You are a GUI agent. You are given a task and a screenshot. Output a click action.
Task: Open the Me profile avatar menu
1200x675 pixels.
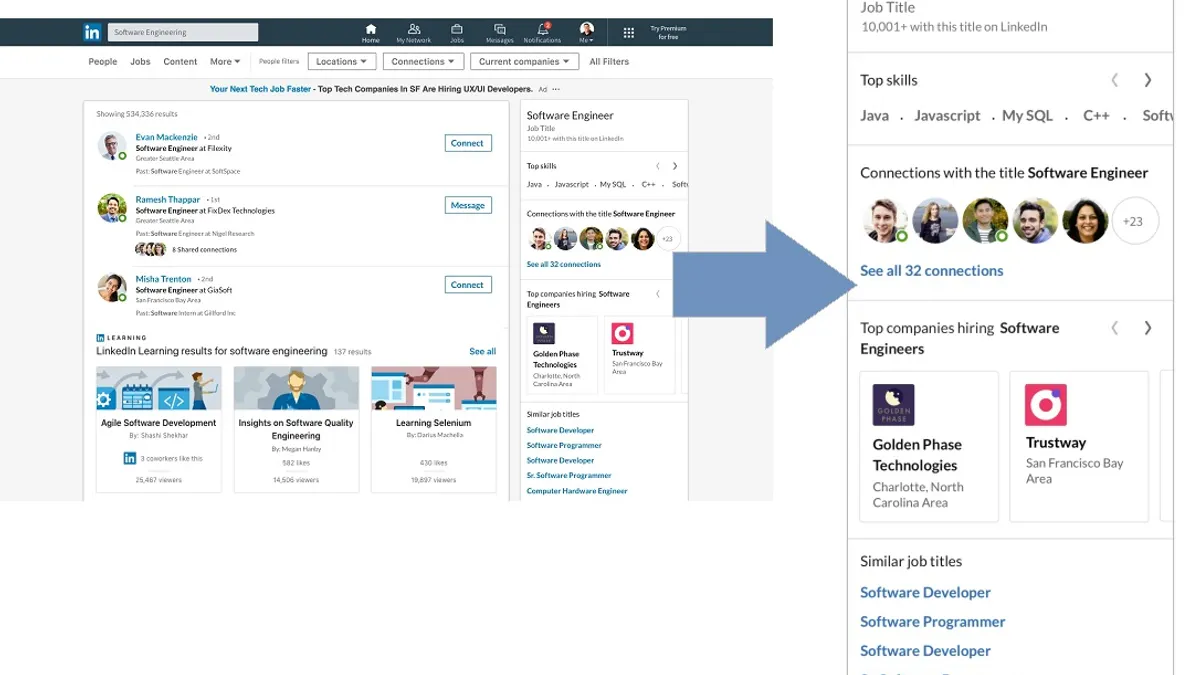(587, 33)
